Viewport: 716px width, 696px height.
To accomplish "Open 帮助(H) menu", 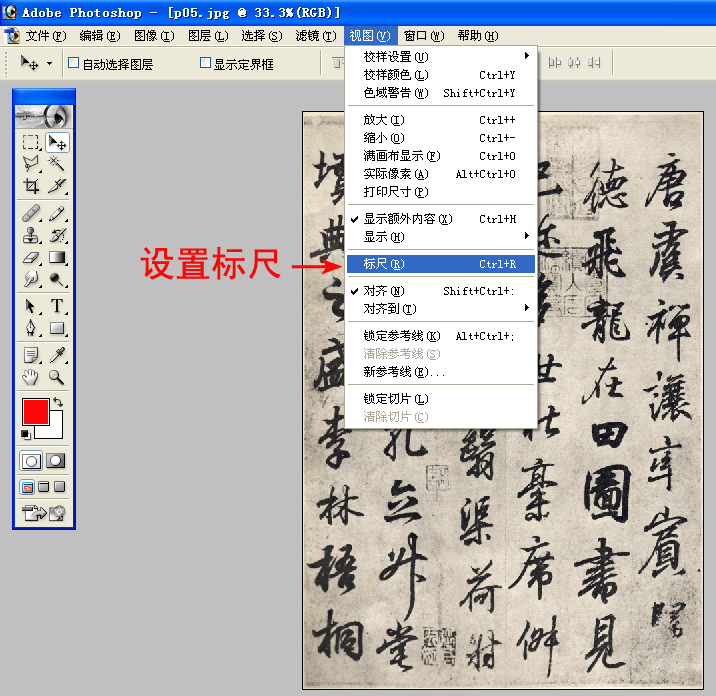I will (x=478, y=36).
